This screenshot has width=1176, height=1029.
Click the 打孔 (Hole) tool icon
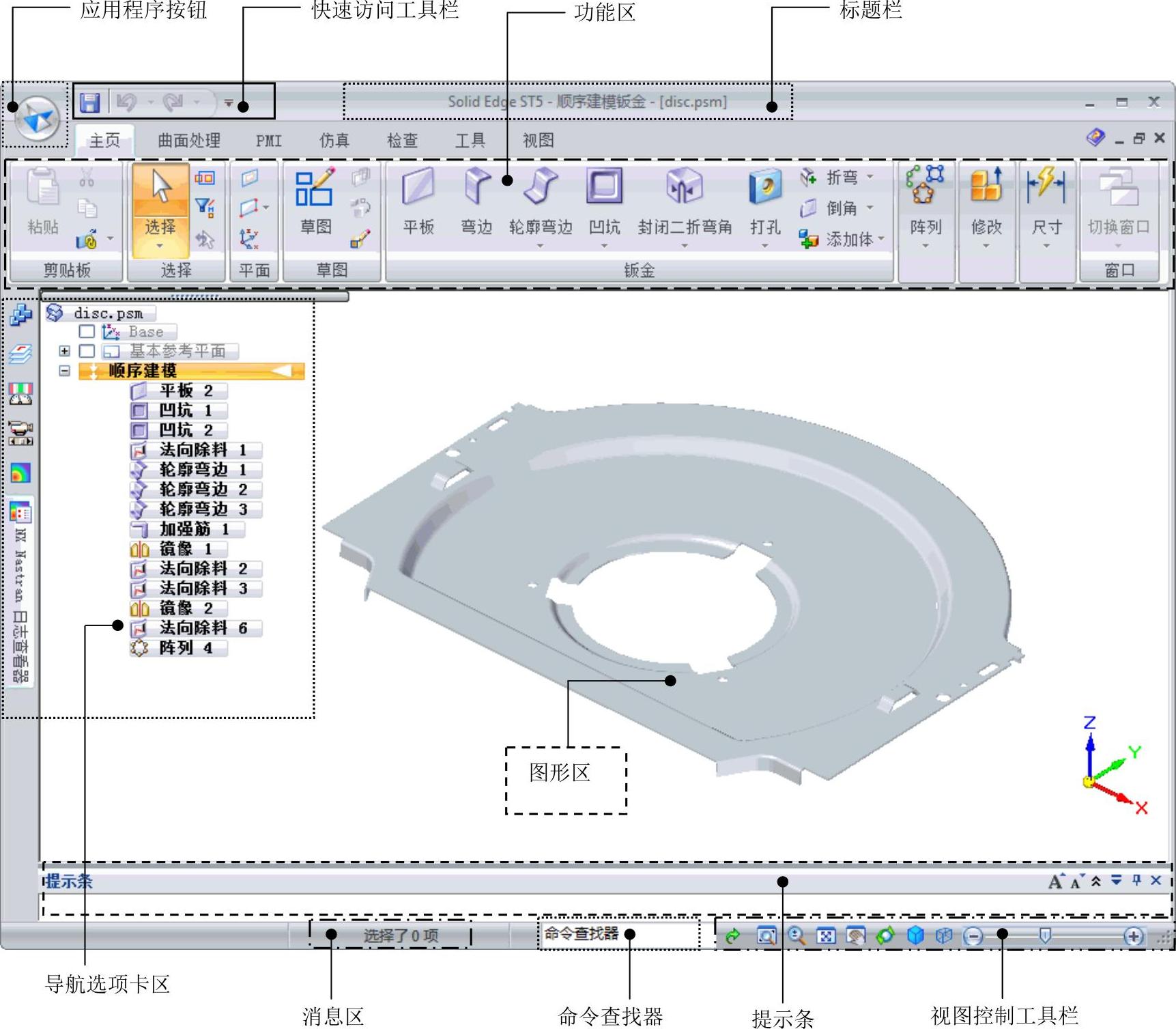[764, 187]
